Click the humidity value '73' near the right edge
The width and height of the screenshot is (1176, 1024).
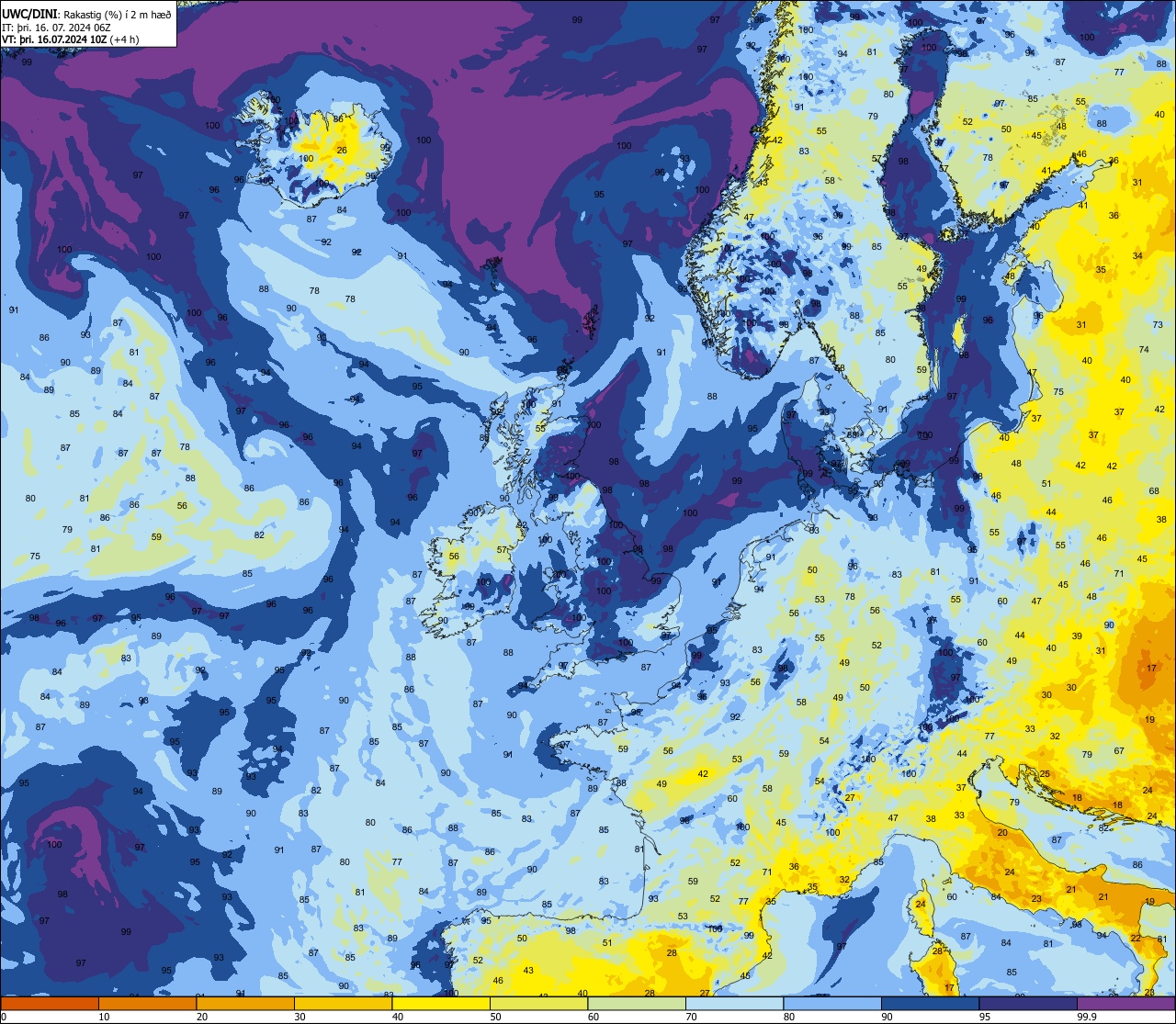tap(1159, 325)
